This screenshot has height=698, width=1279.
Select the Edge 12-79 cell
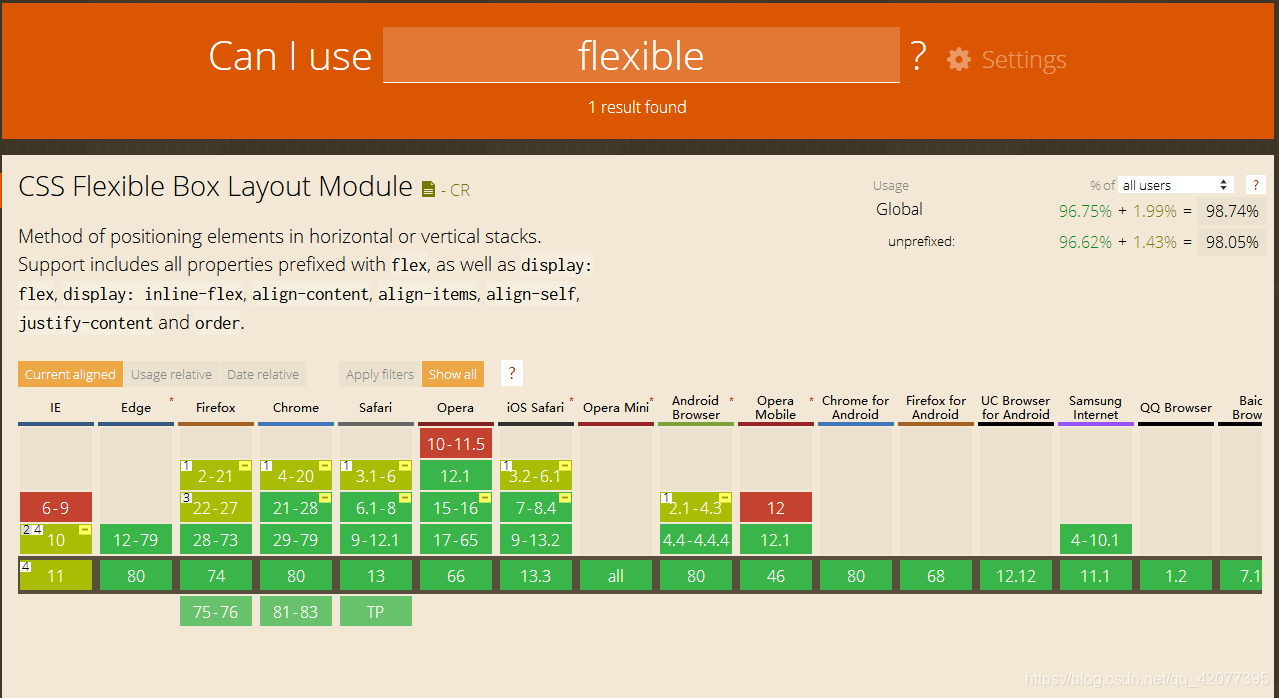[x=136, y=539]
